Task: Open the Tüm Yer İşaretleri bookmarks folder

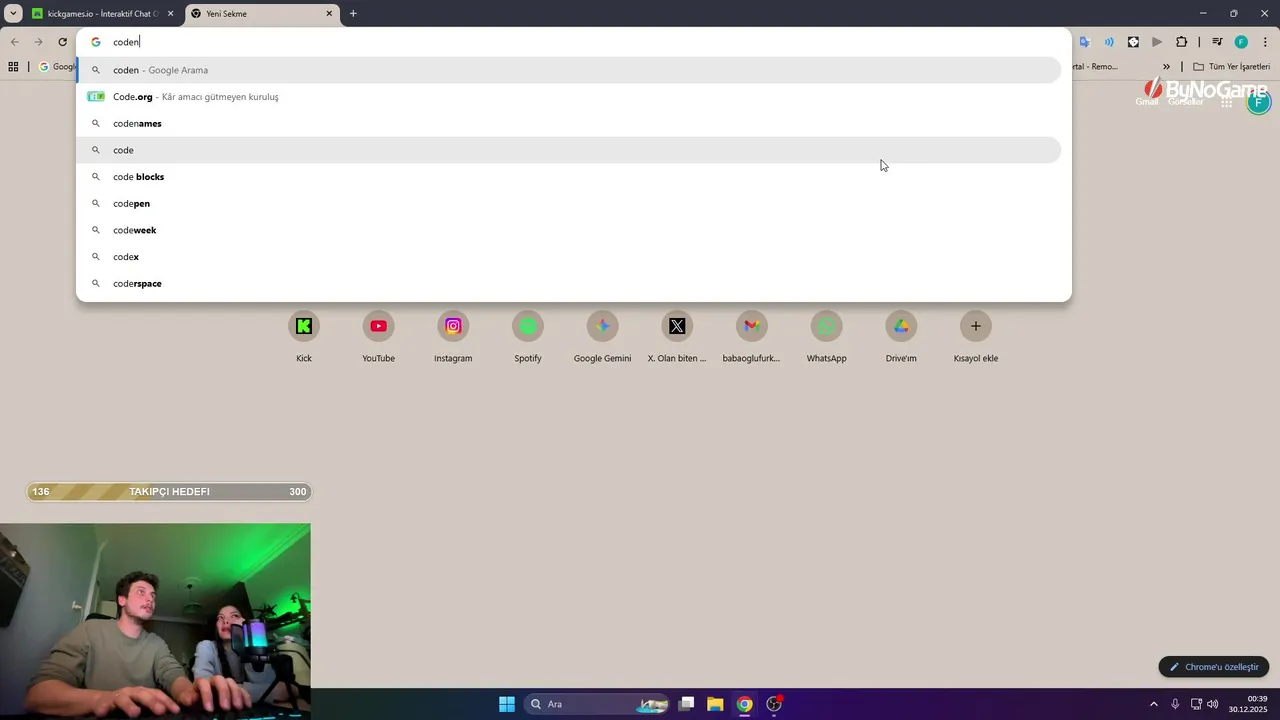Action: [x=1231, y=67]
